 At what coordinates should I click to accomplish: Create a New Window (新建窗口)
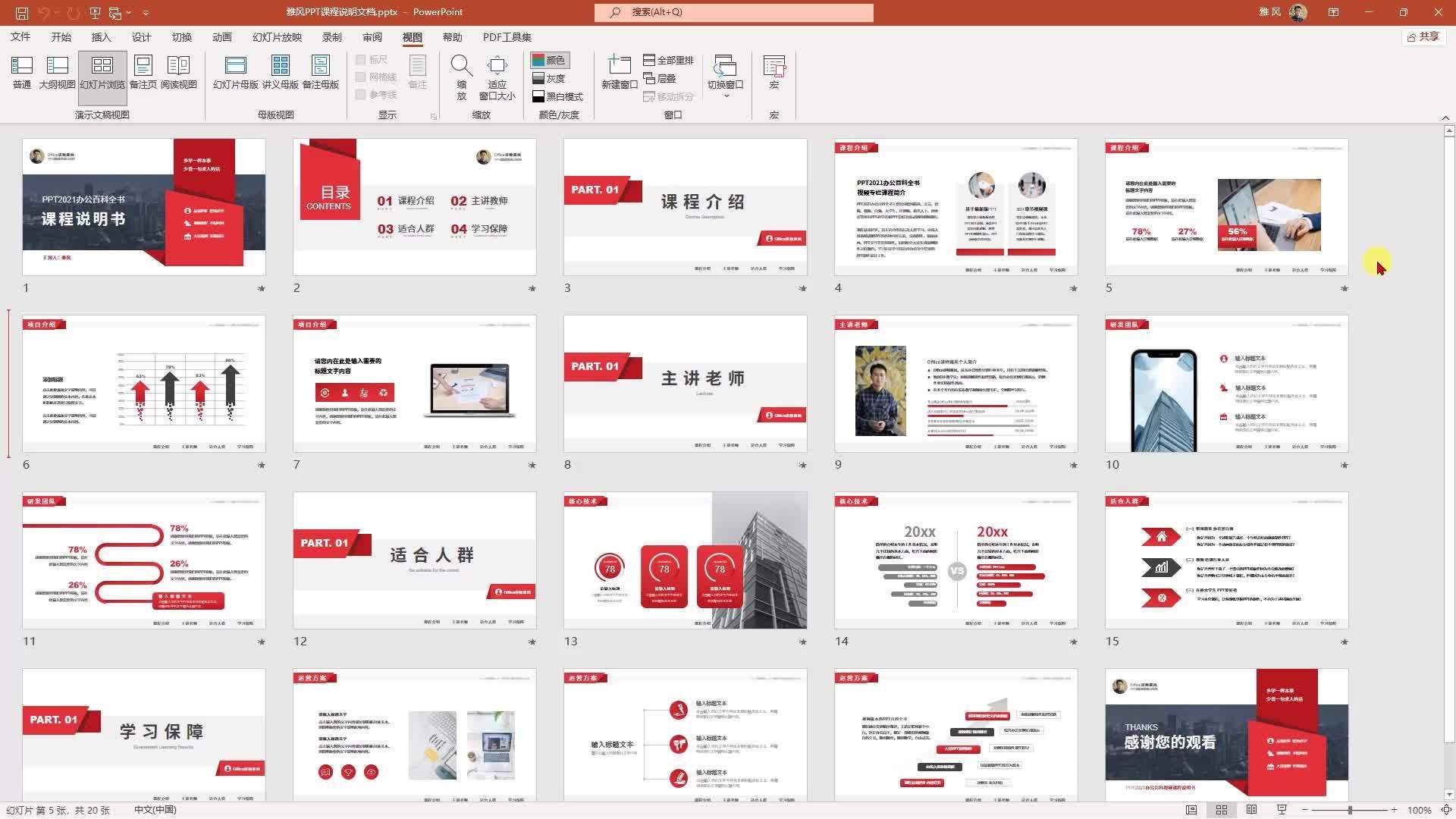point(619,73)
